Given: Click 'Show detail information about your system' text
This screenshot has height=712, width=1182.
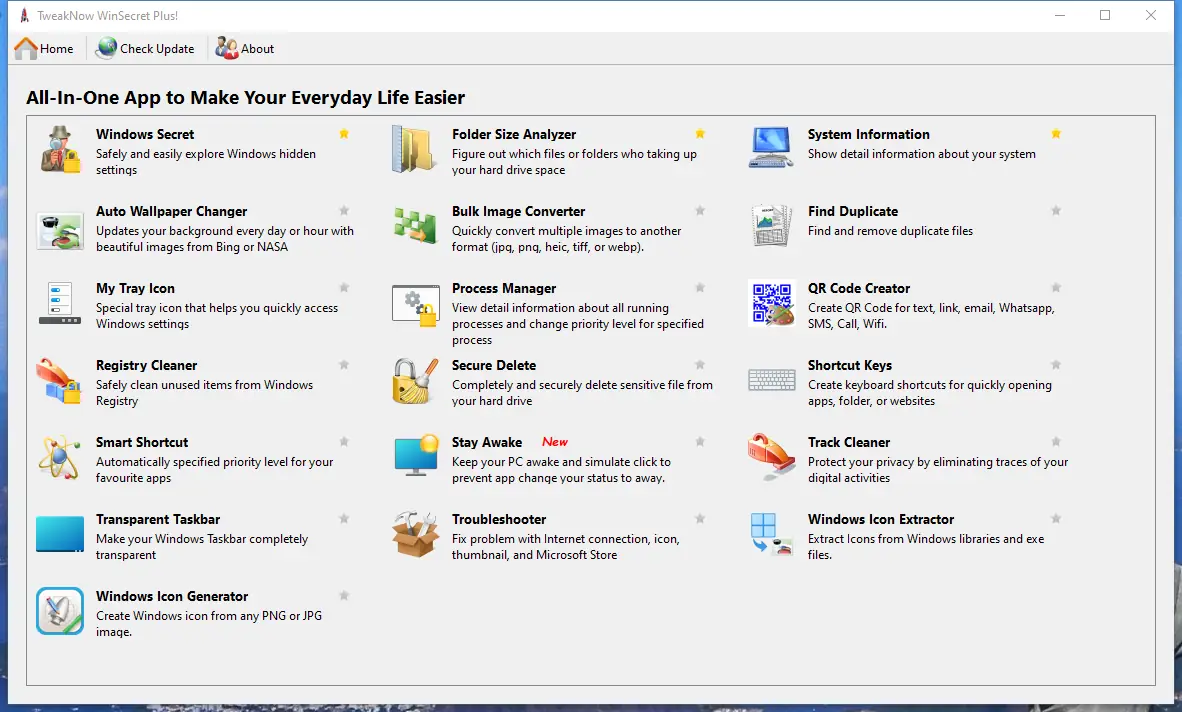Looking at the screenshot, I should pyautogui.click(x=921, y=154).
